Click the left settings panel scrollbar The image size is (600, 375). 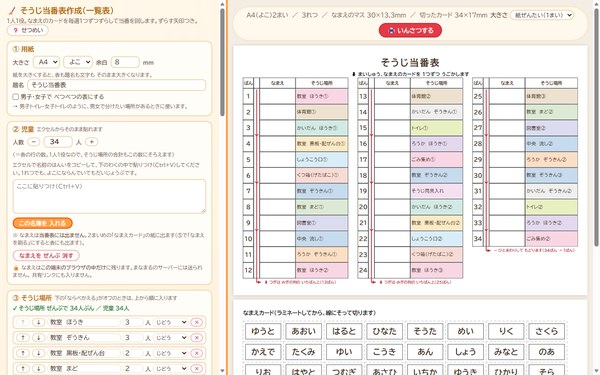222,61
